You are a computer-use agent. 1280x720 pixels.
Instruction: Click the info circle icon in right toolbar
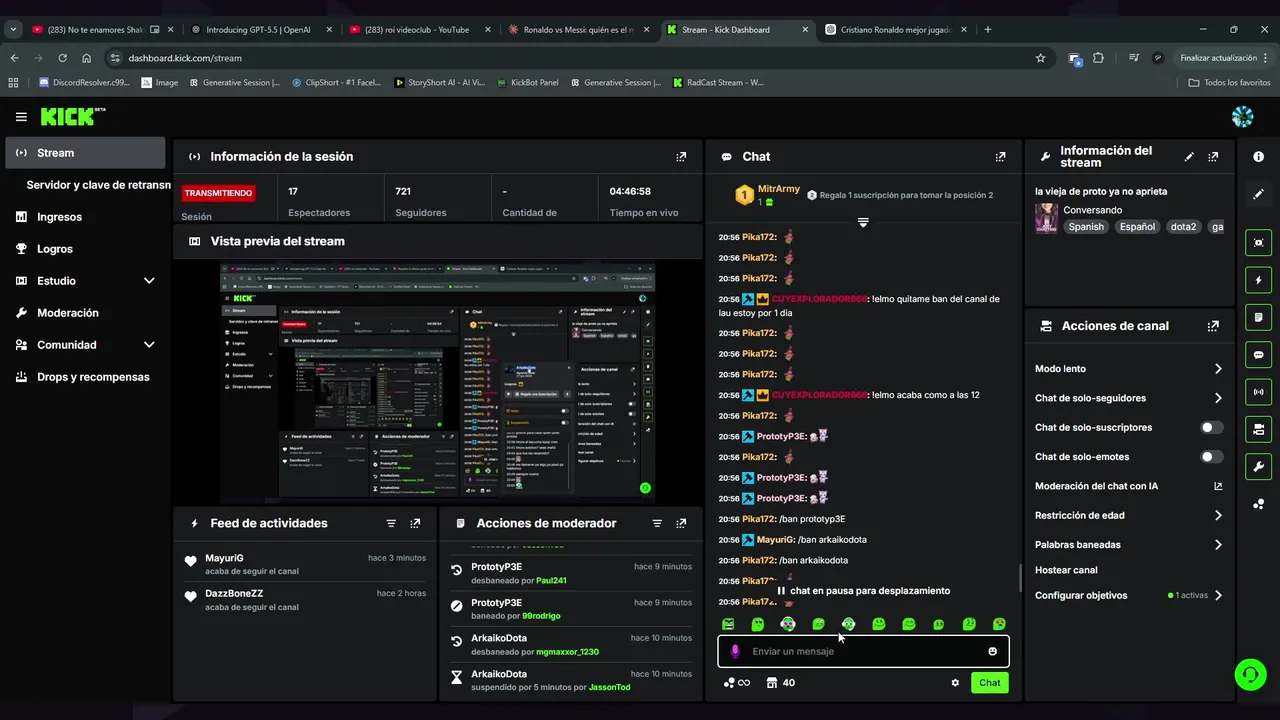1258,157
